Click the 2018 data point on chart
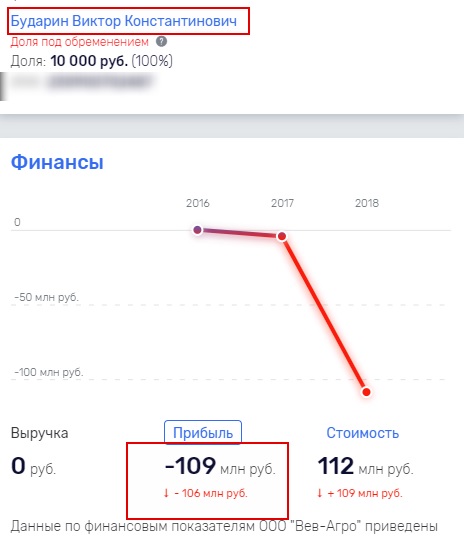 366,392
